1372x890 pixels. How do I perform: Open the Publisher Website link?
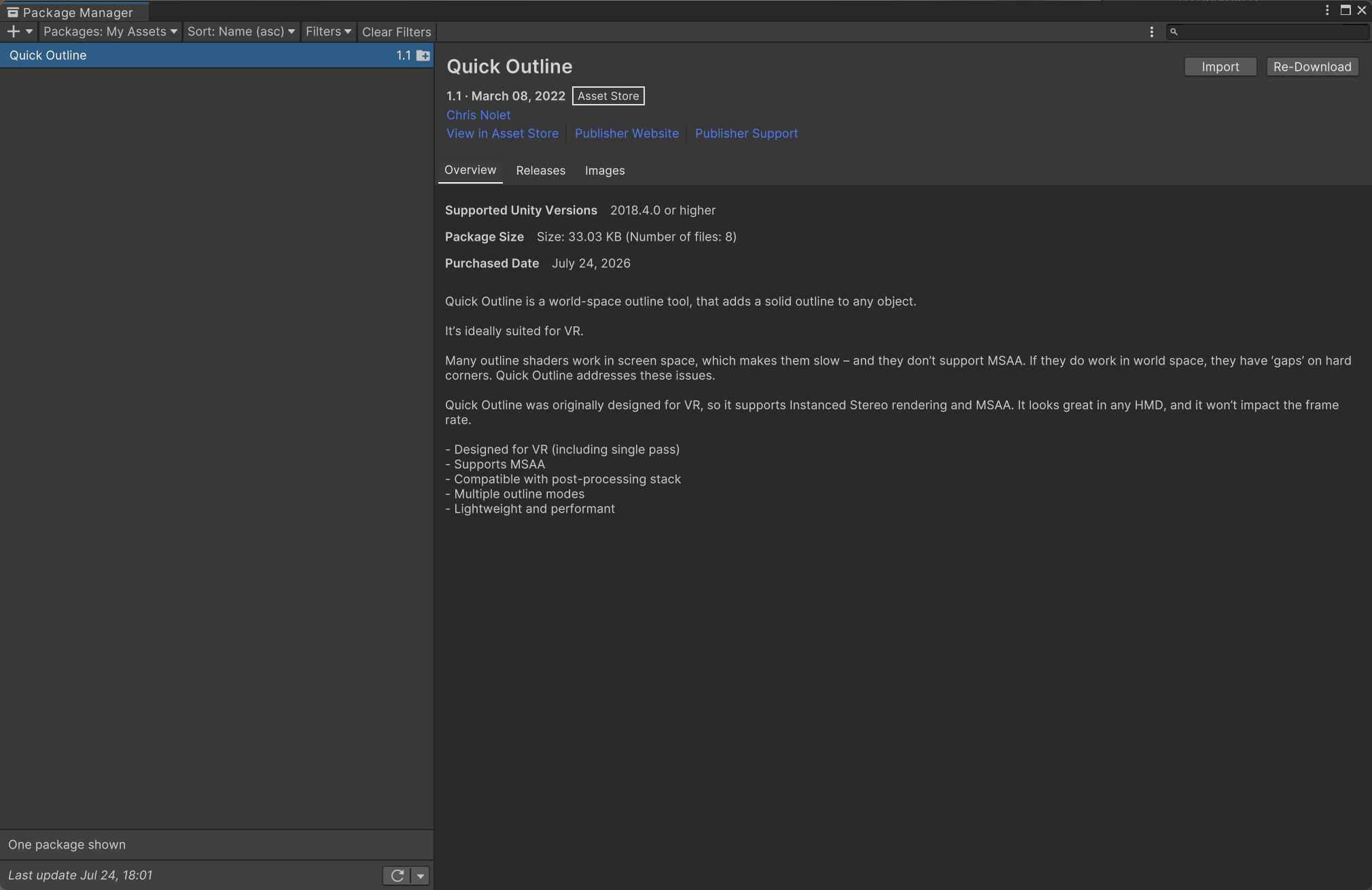click(x=627, y=133)
